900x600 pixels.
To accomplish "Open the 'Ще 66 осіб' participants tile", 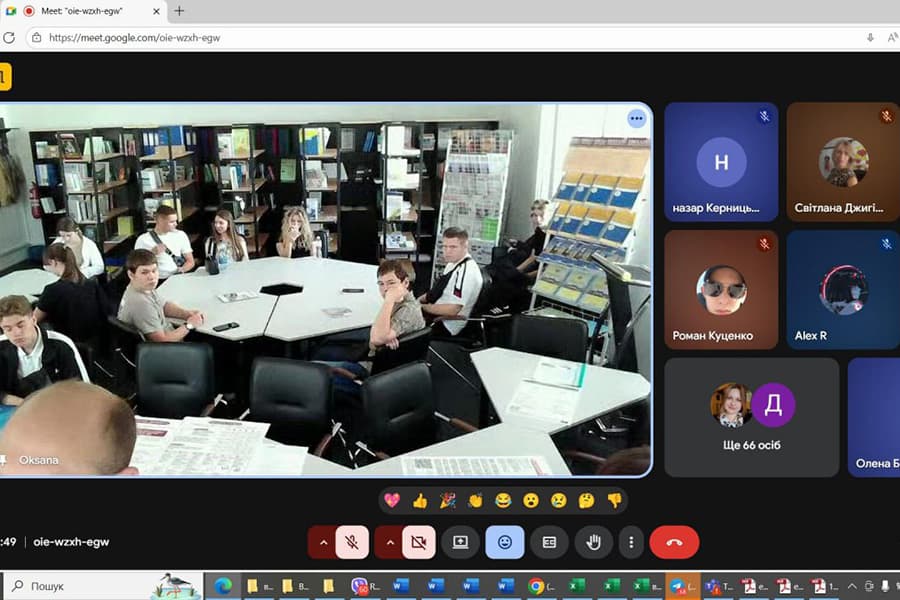I will 751,417.
